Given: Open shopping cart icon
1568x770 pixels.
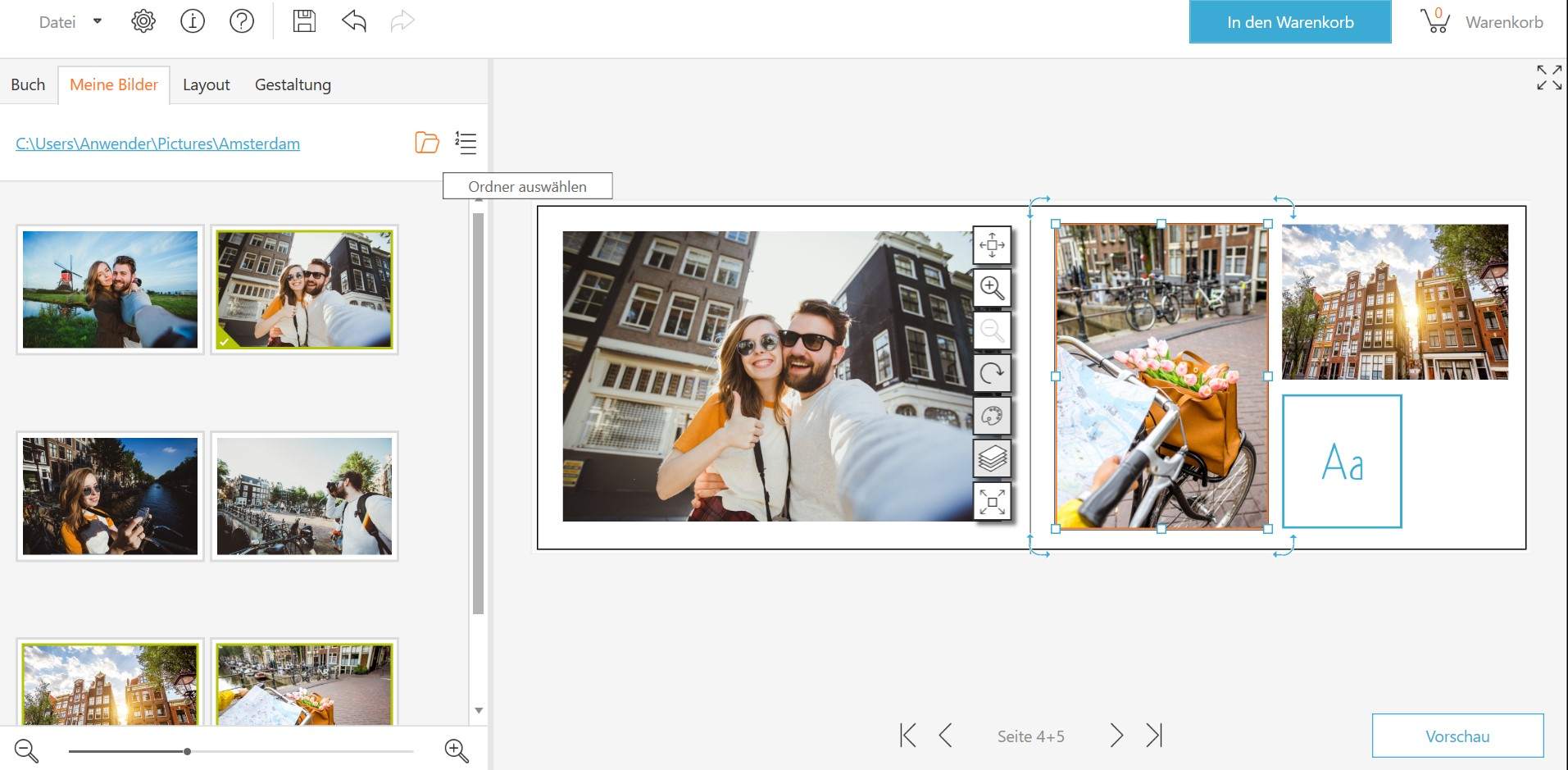Looking at the screenshot, I should pos(1435,20).
